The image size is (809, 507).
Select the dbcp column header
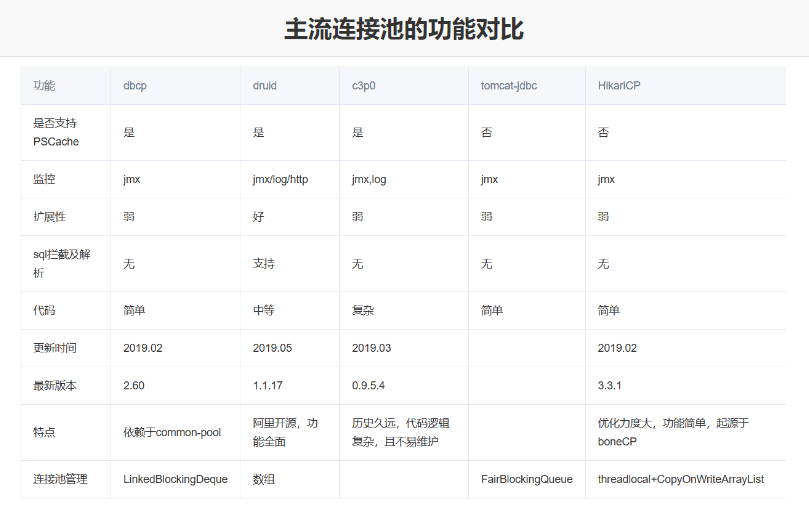[x=135, y=86]
